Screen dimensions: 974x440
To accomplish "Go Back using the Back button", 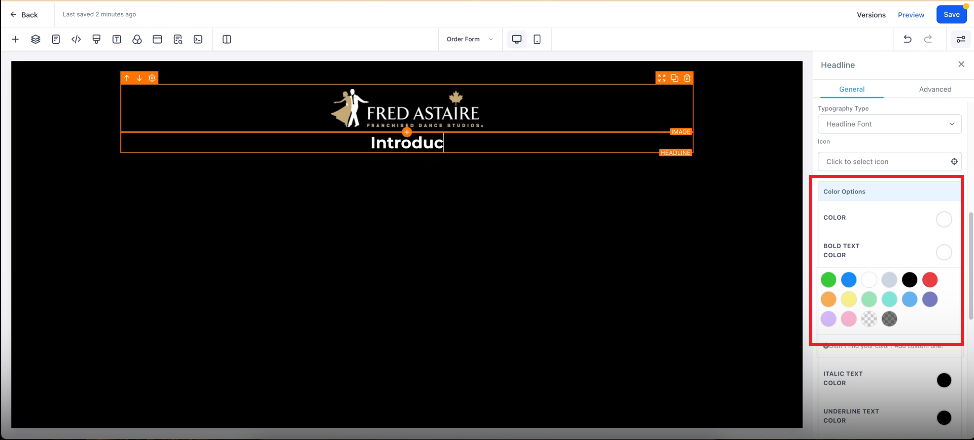I will tap(24, 14).
